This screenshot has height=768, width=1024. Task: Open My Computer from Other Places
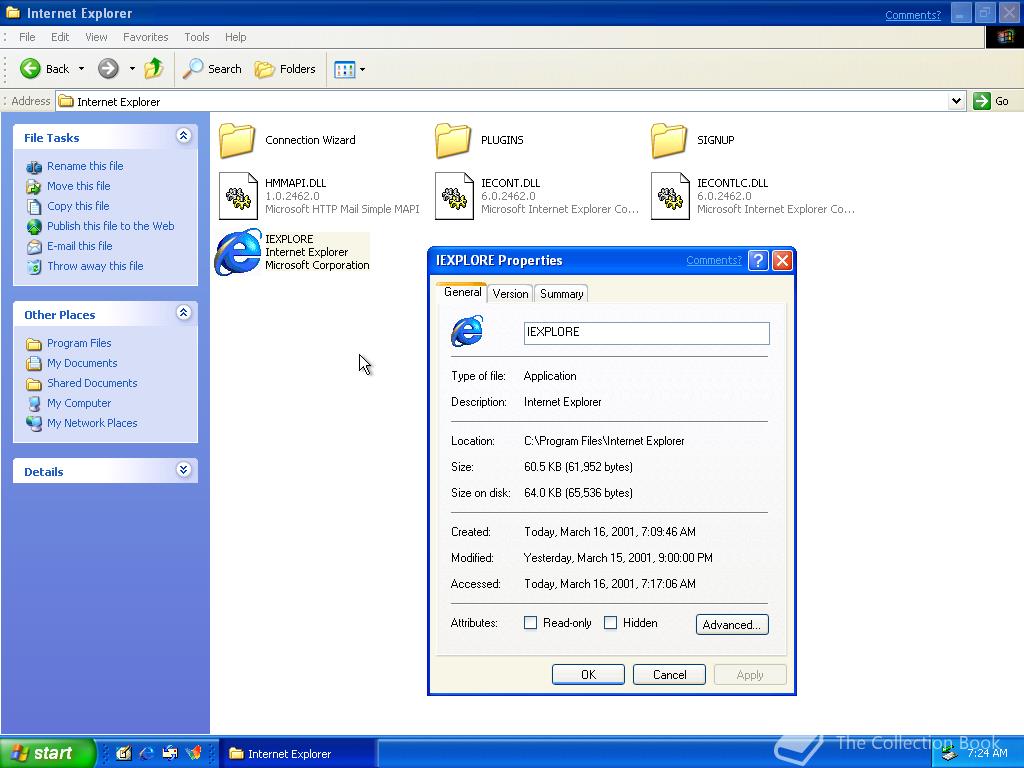click(x=78, y=403)
